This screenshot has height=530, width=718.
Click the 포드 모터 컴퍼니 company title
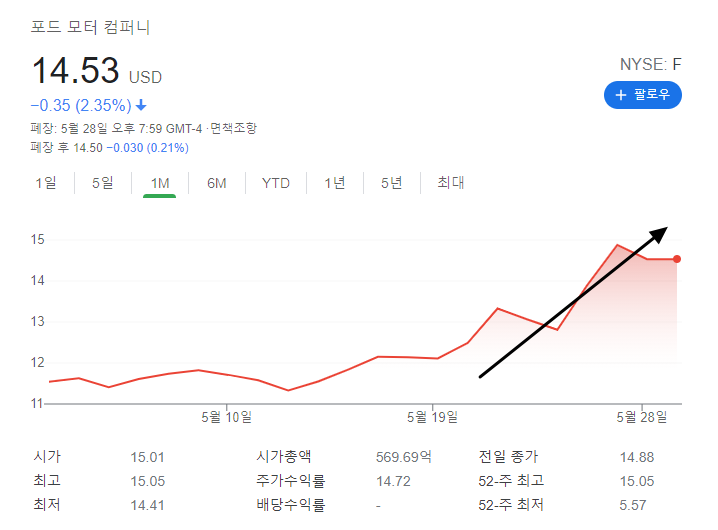(x=90, y=27)
